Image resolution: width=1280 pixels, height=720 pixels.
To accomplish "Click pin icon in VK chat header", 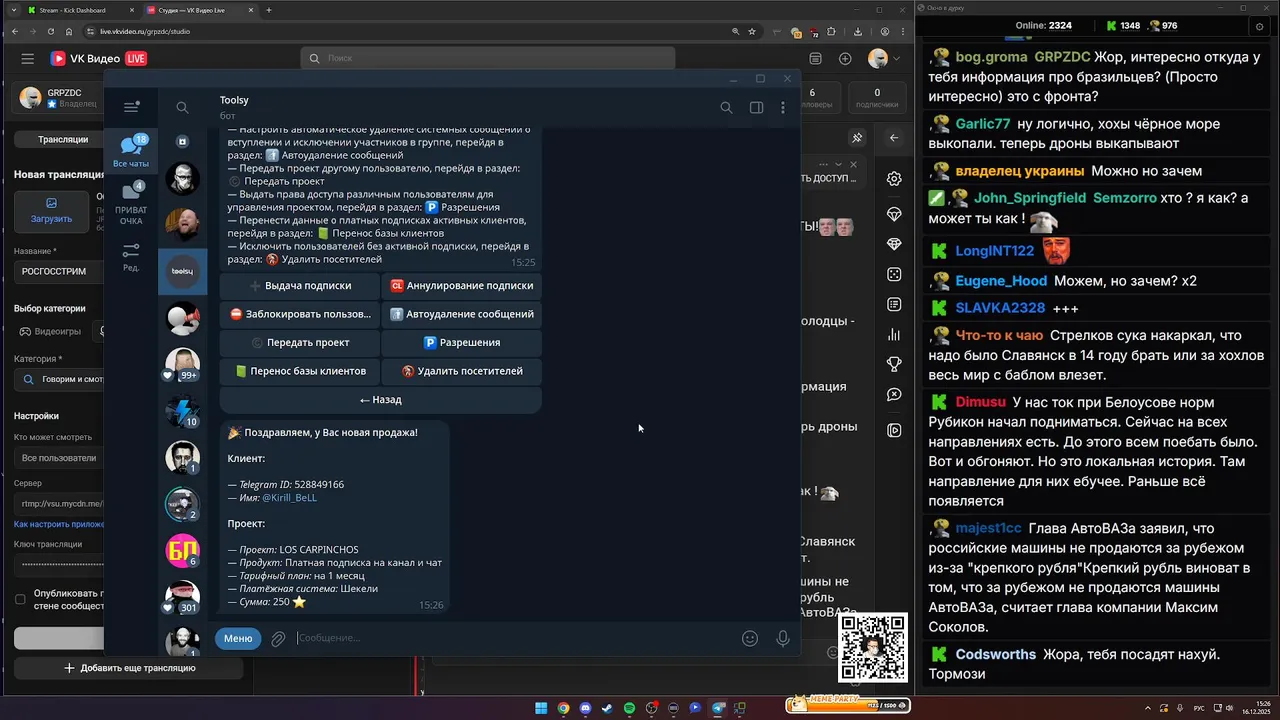I will [x=857, y=138].
